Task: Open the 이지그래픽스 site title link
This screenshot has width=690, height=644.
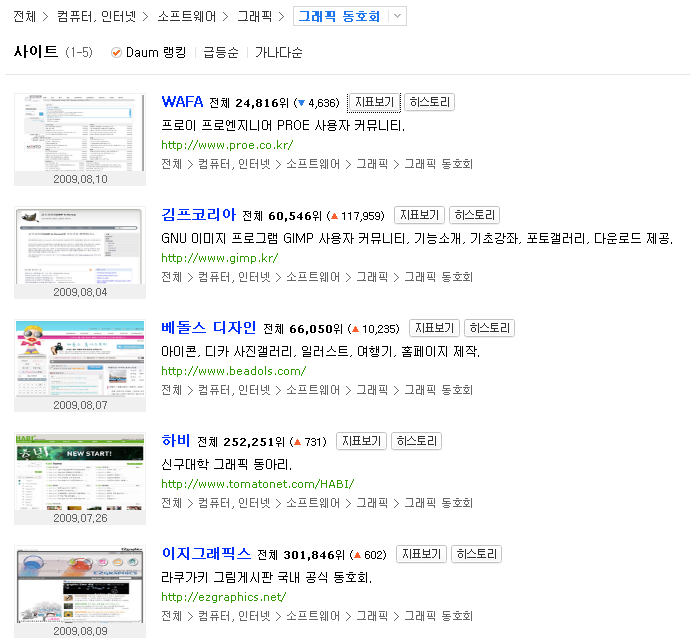Action: click(206, 554)
